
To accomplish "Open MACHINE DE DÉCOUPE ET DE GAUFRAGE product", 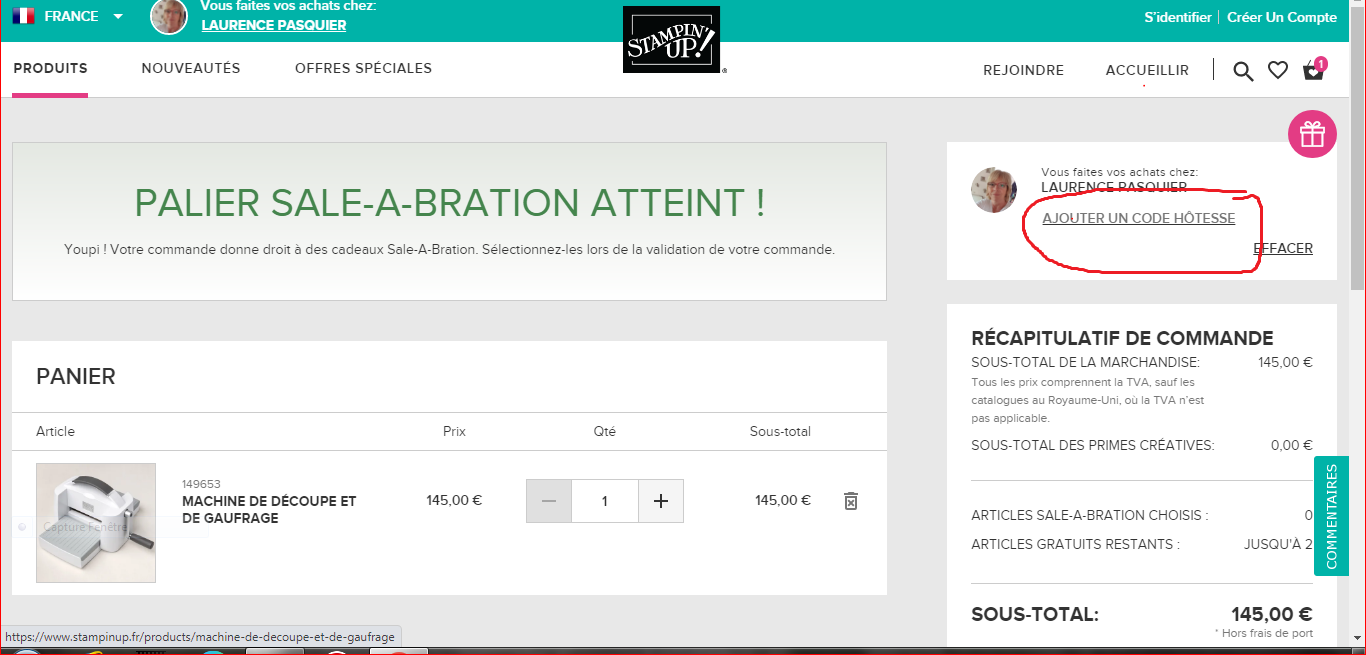I will [x=269, y=509].
